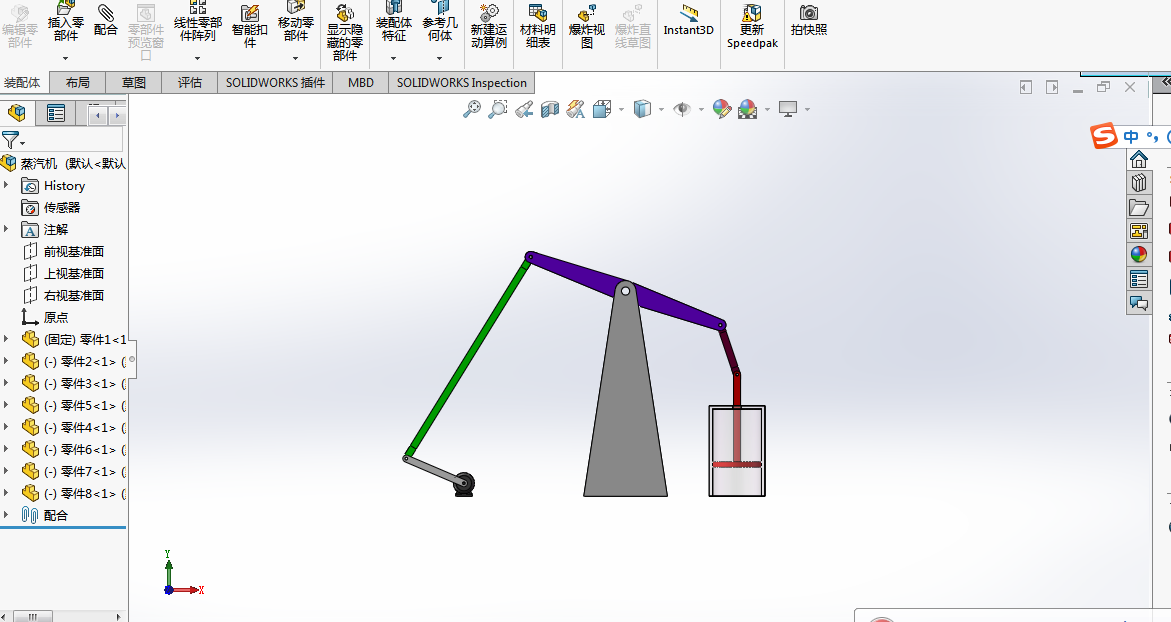Open Reference Geometry (参考几何体) tool

(440, 22)
